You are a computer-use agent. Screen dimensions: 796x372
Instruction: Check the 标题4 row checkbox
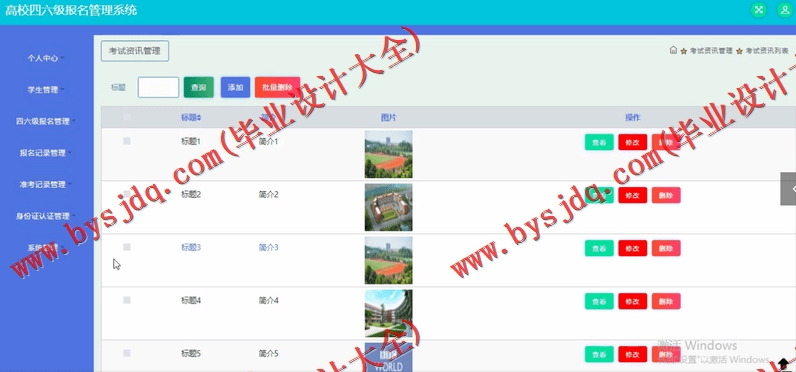click(x=127, y=300)
